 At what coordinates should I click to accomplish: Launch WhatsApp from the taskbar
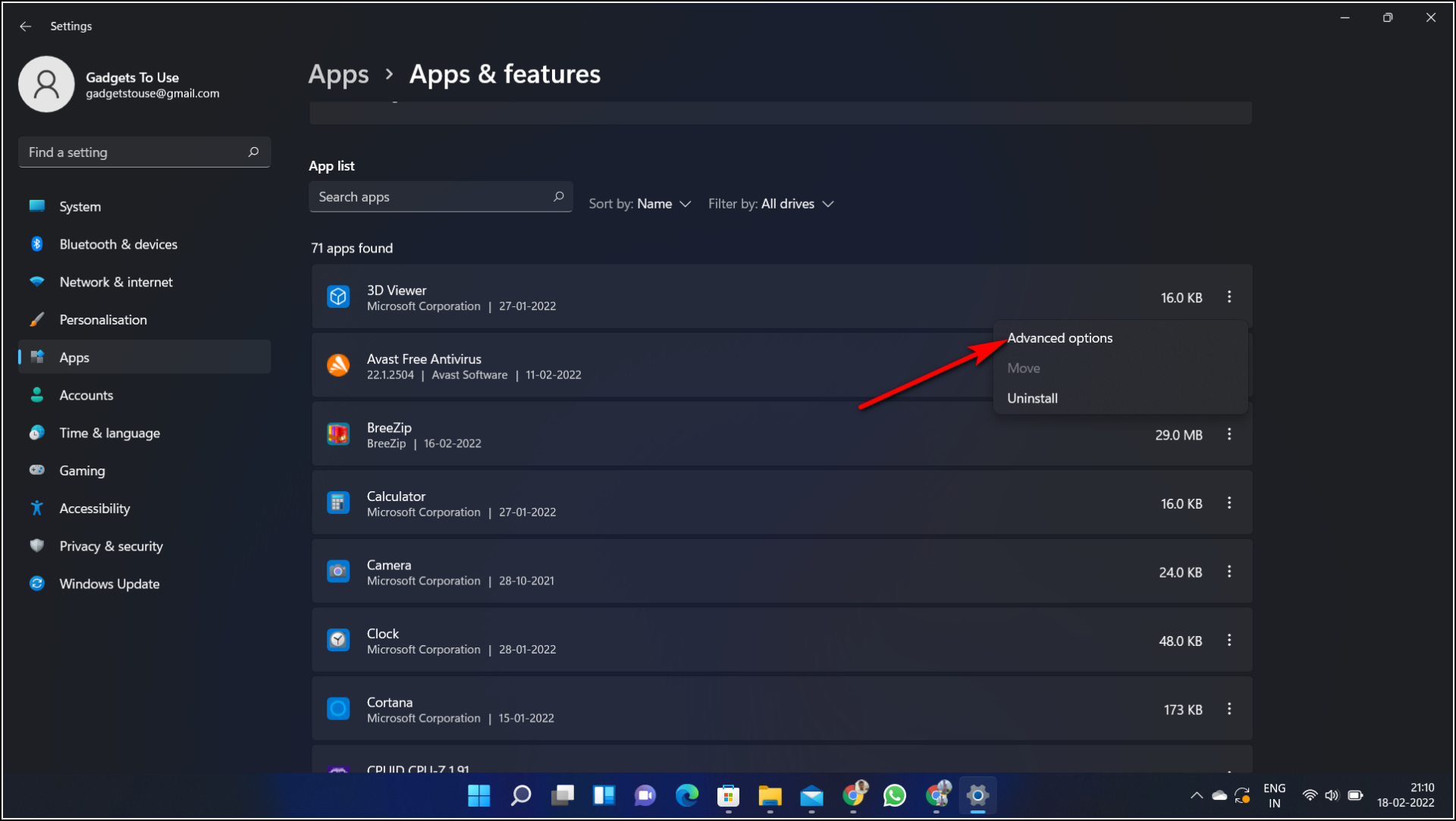point(894,795)
